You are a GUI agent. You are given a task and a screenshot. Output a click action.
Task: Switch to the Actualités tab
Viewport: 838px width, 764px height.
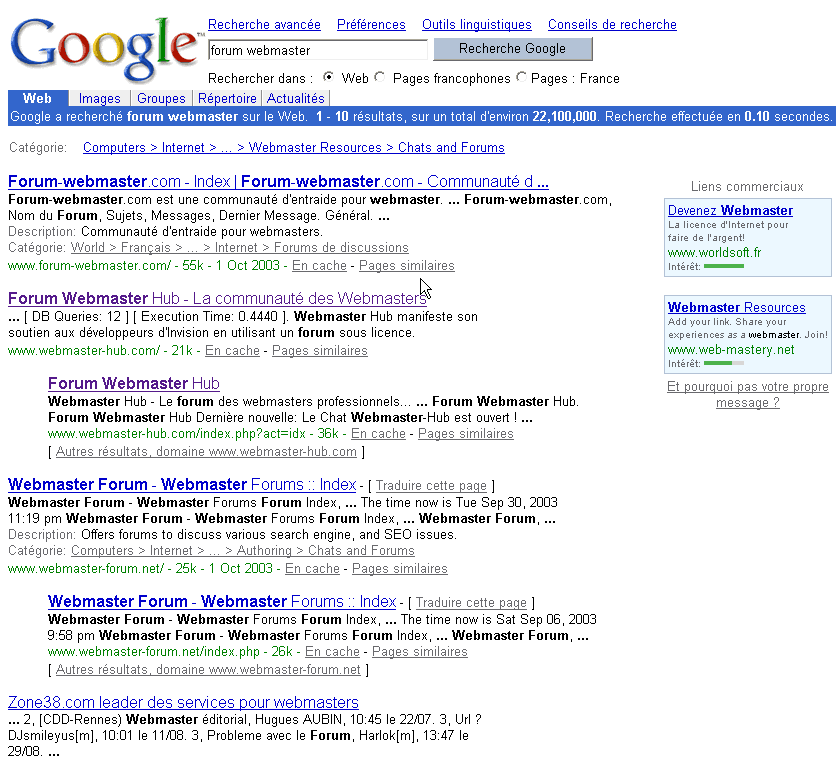point(296,98)
